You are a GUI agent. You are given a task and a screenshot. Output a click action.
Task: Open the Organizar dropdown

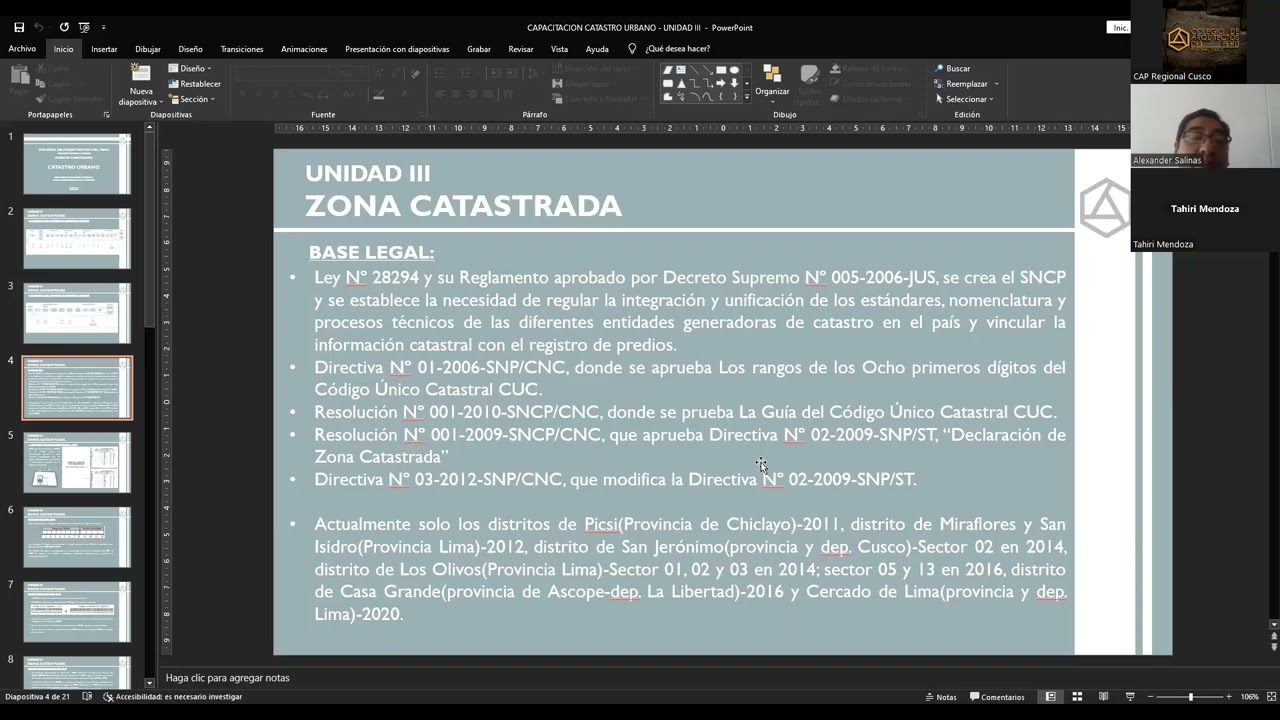click(x=772, y=82)
